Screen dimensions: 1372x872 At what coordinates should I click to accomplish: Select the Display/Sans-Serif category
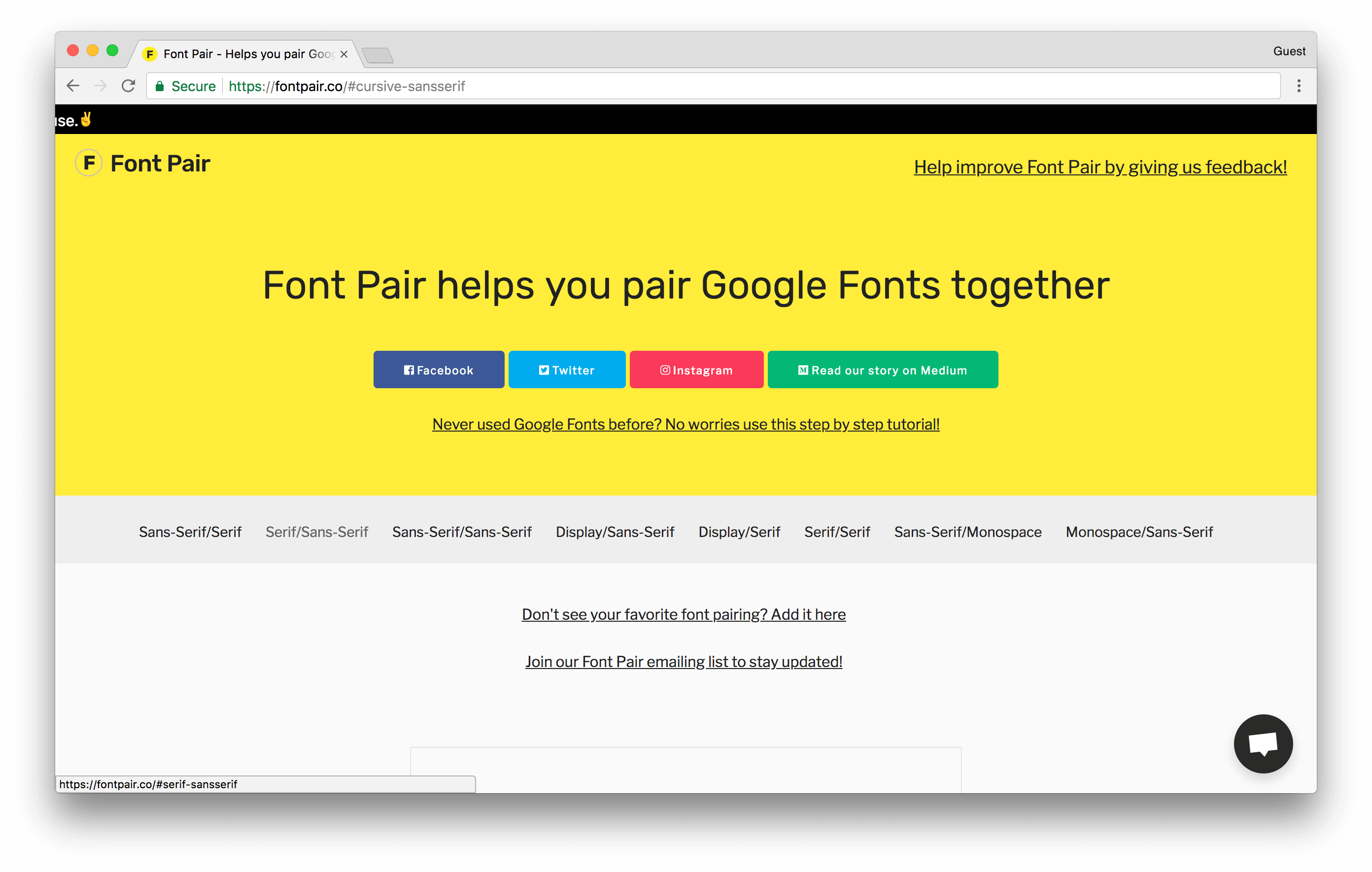pyautogui.click(x=615, y=532)
